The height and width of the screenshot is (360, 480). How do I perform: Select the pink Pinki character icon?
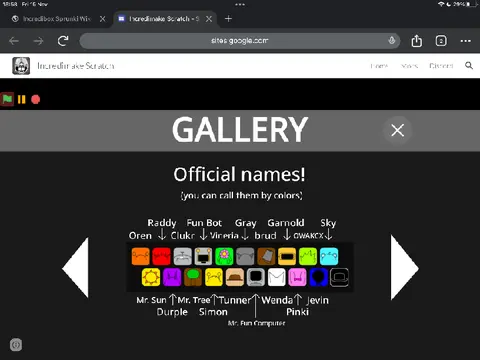[297, 277]
